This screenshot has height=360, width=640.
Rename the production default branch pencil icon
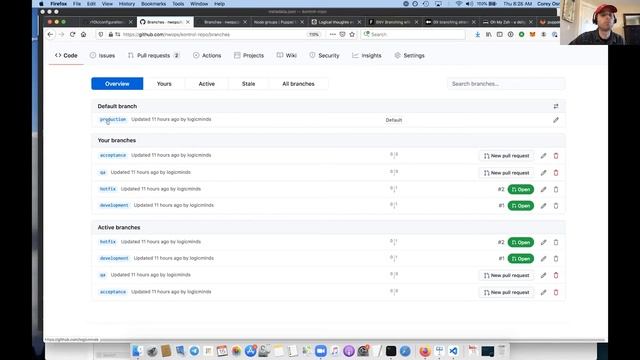coord(556,120)
